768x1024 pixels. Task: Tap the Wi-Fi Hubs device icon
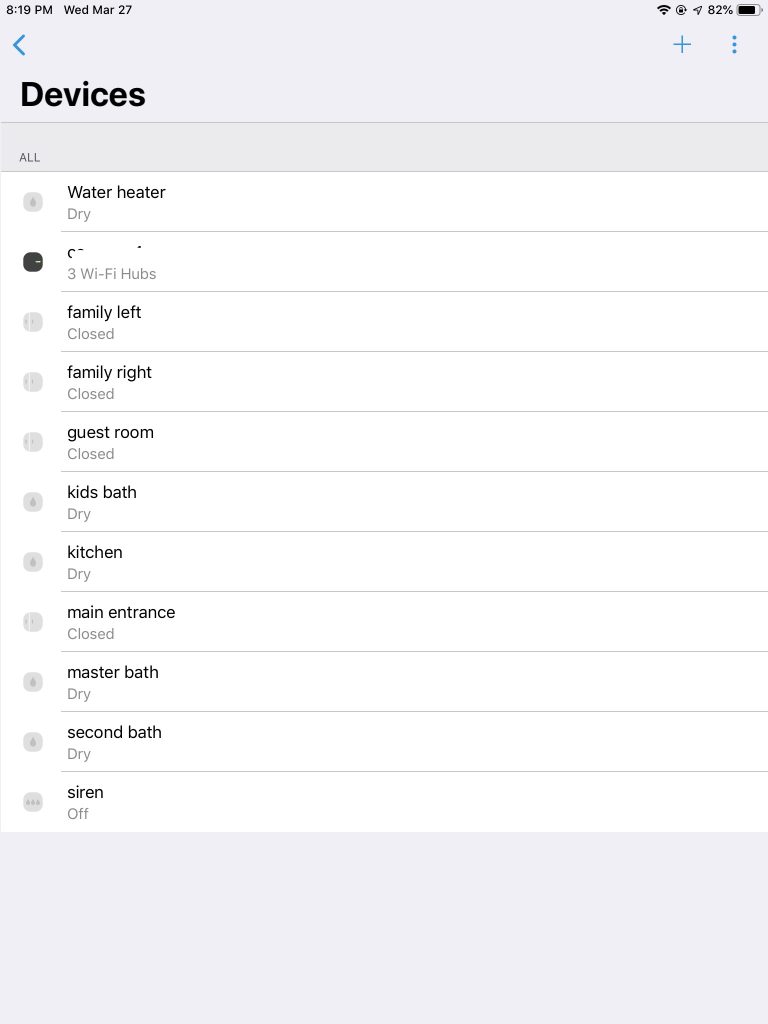[x=33, y=262]
